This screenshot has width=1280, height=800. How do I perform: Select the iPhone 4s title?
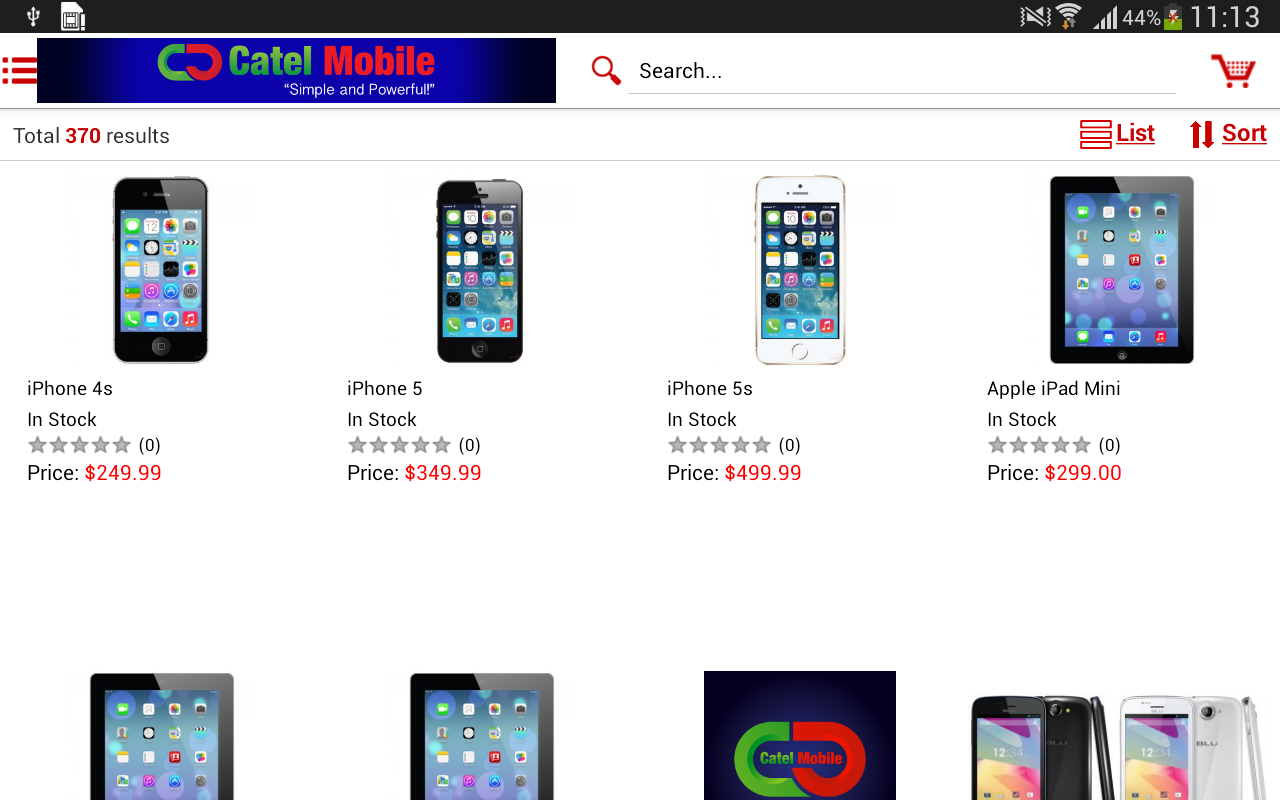pos(70,388)
